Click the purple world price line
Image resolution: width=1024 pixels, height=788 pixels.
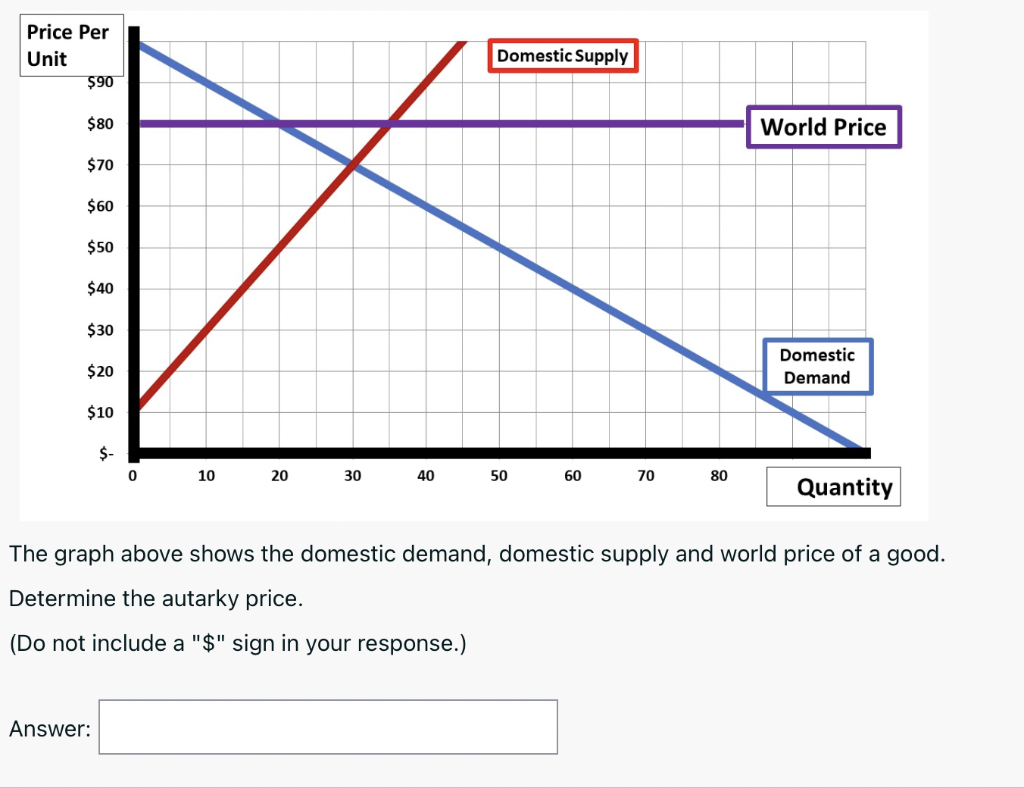[600, 124]
